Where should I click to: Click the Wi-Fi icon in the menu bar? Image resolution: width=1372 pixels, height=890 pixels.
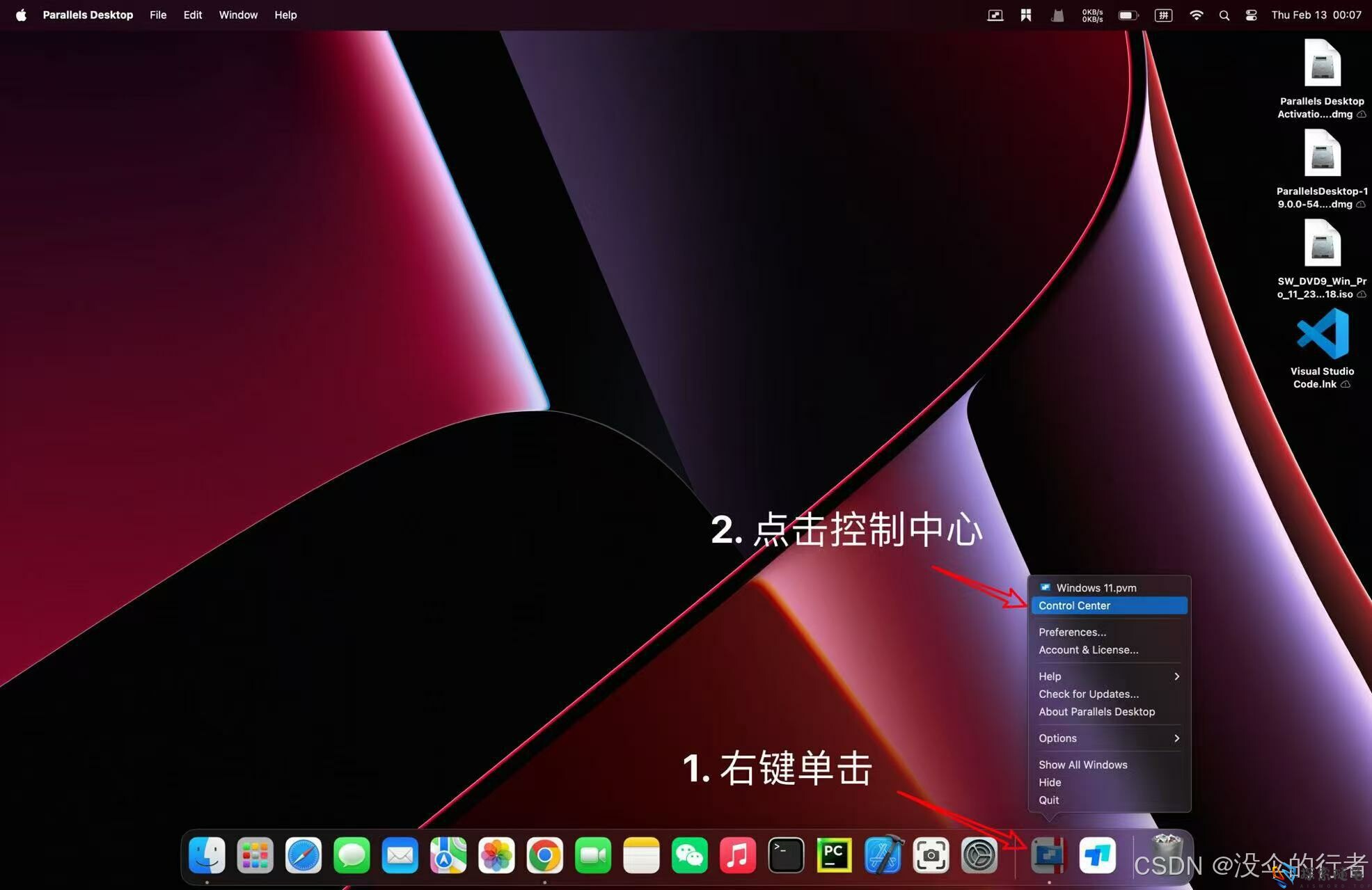(1196, 15)
